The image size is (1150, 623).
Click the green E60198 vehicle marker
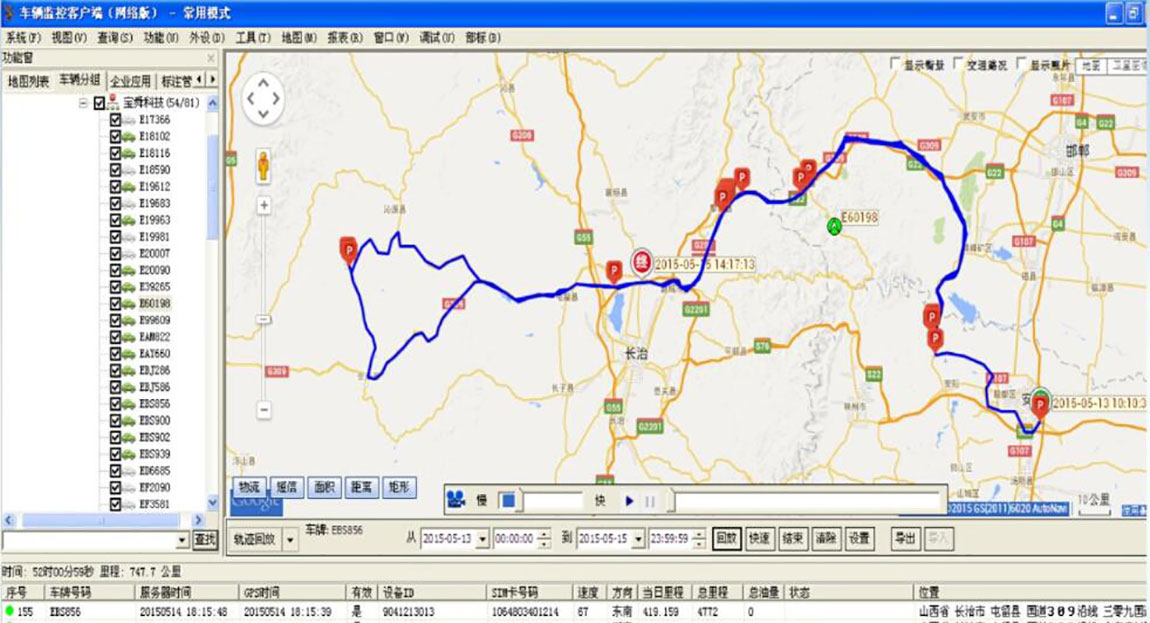[833, 227]
